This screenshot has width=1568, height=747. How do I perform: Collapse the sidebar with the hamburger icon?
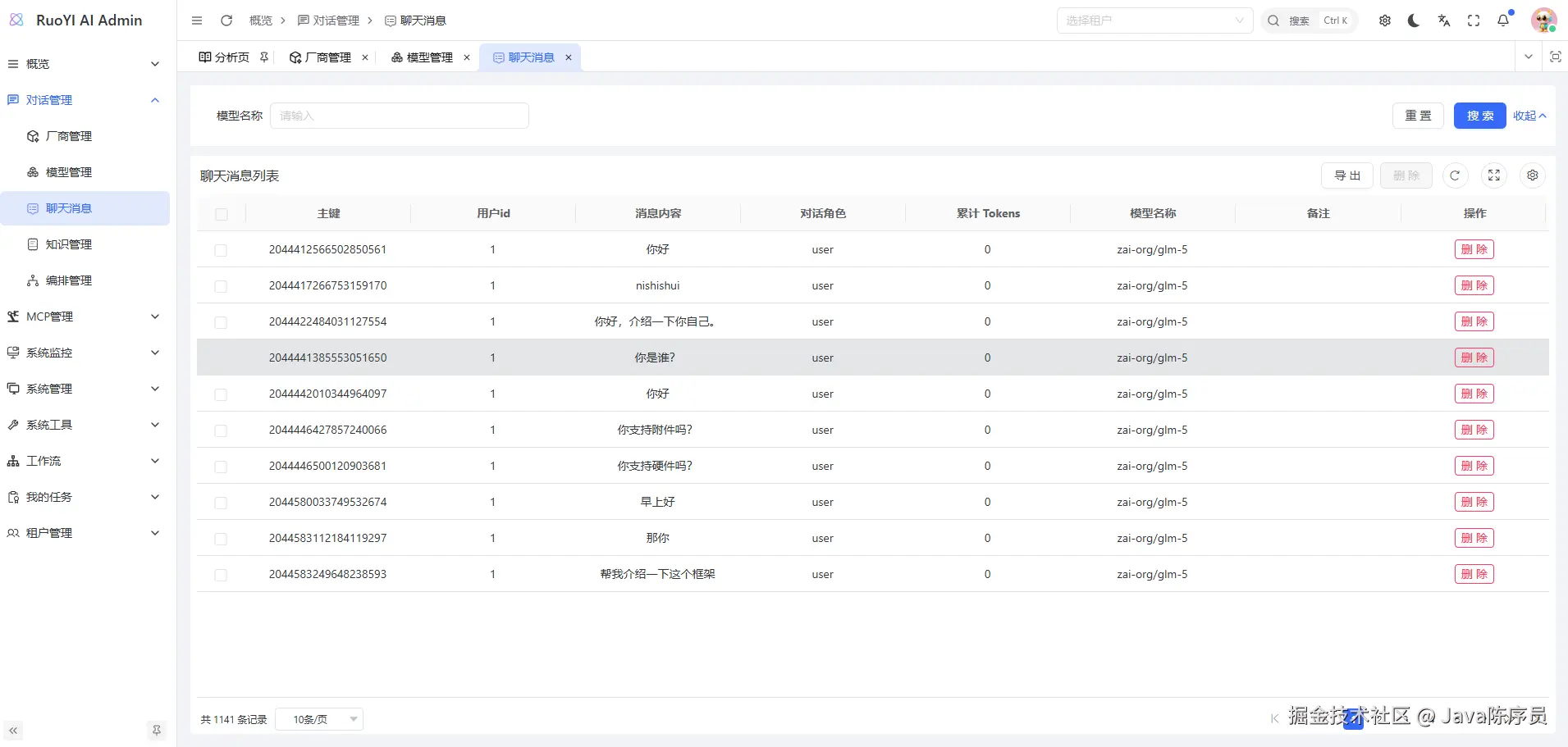(197, 20)
